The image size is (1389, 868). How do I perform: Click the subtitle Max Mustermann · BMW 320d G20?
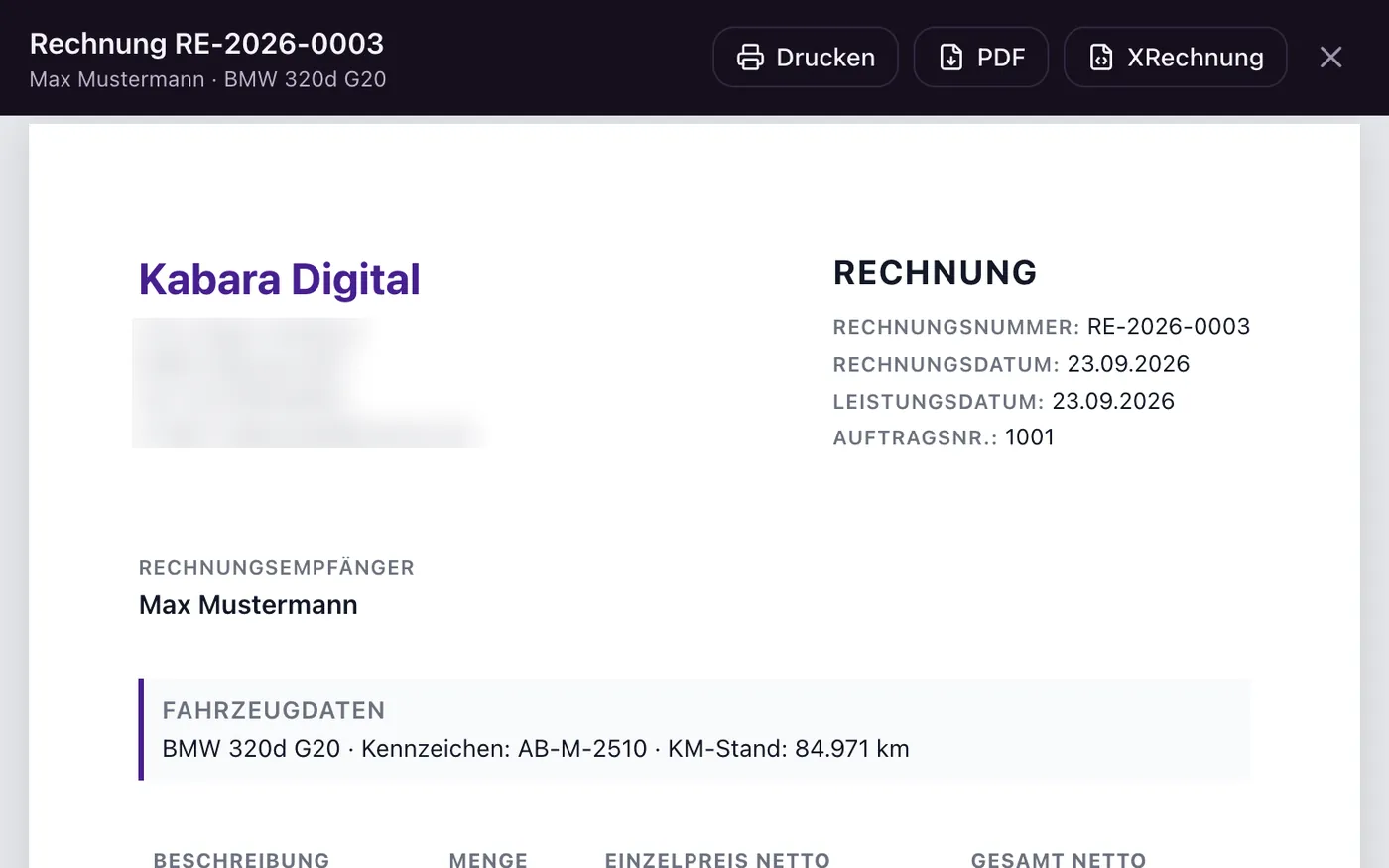click(208, 79)
